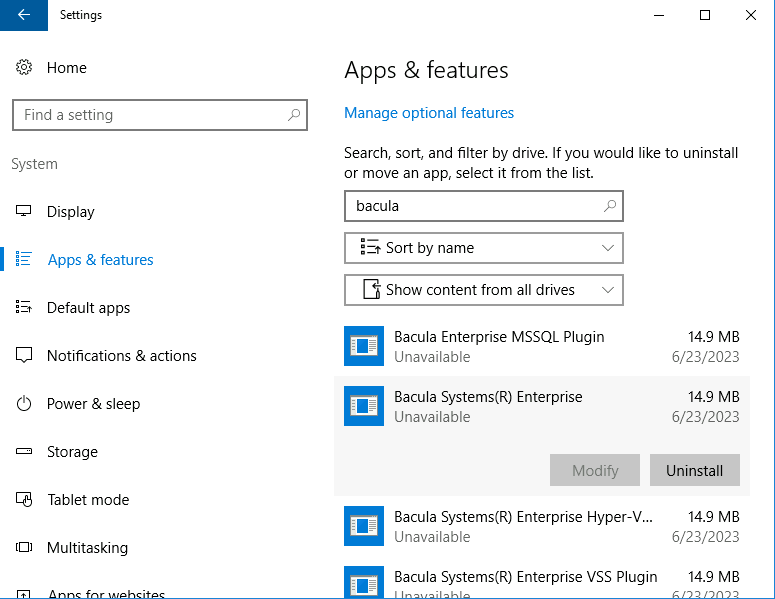
Task: Click the magnifier icon in bacula search box
Action: 609,207
